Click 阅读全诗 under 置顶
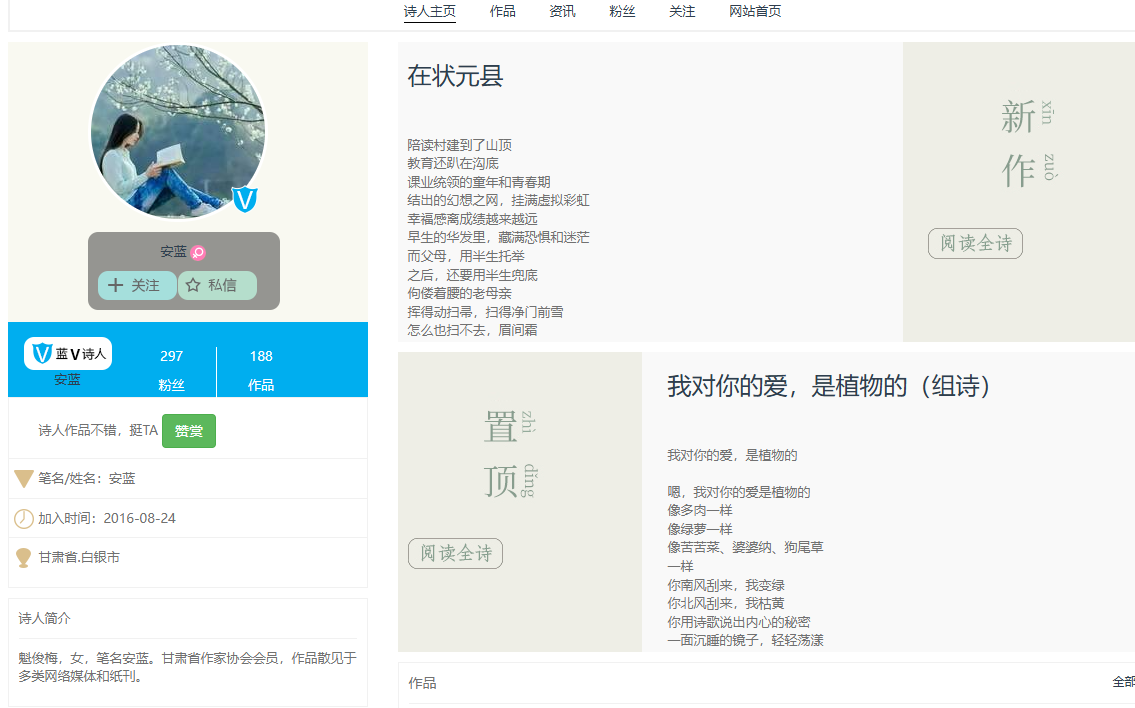 pos(455,554)
